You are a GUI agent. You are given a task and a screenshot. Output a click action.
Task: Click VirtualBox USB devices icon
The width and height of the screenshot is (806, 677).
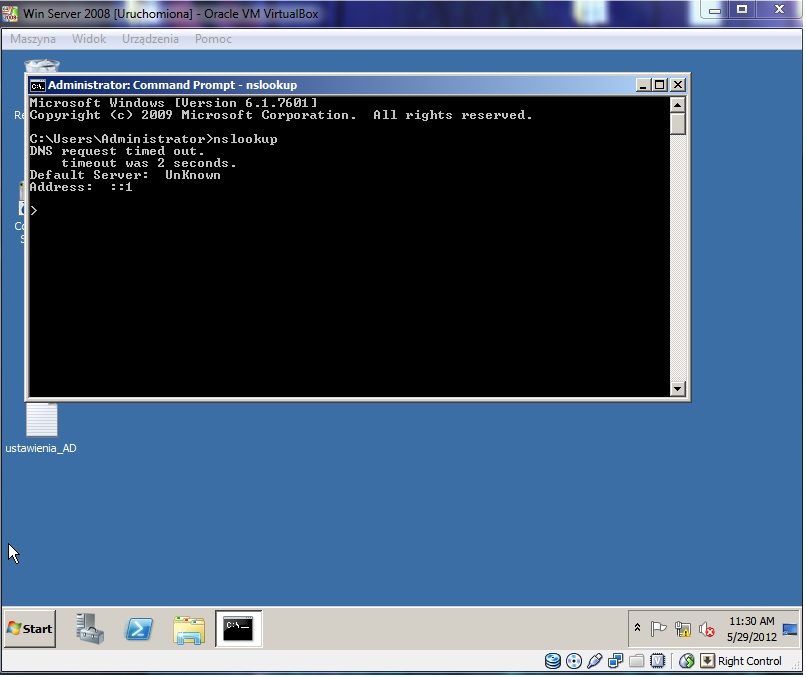594,661
